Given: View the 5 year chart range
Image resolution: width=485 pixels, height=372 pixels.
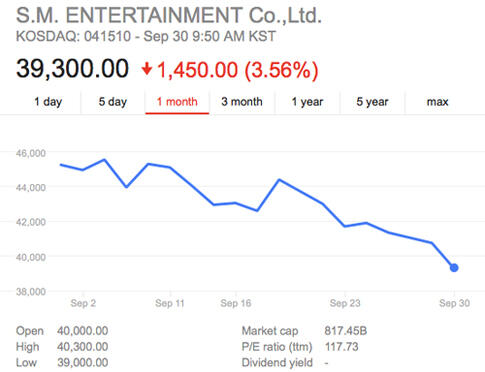Looking at the screenshot, I should (372, 102).
